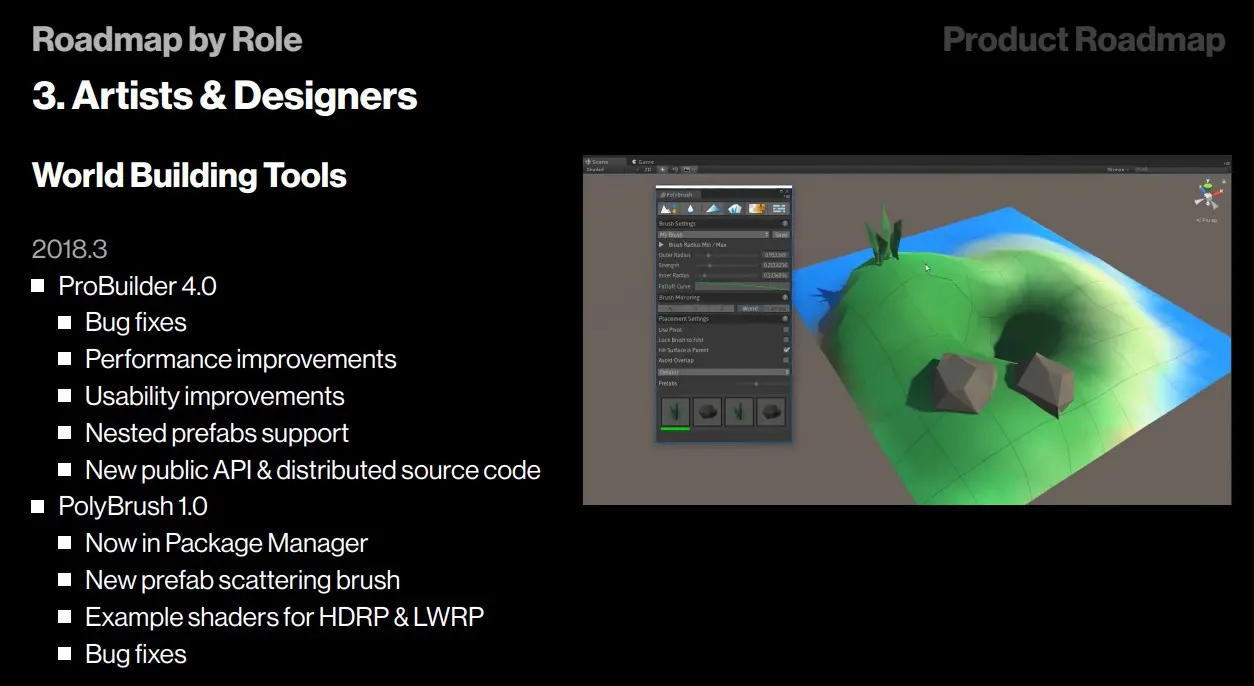Select first grass prefab thumbnail

point(676,411)
